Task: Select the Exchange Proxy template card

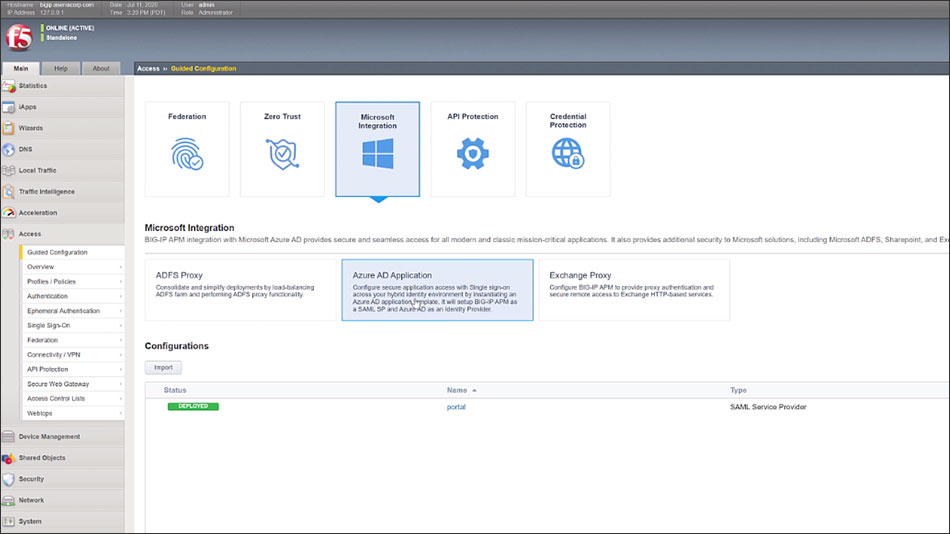Action: (x=634, y=290)
